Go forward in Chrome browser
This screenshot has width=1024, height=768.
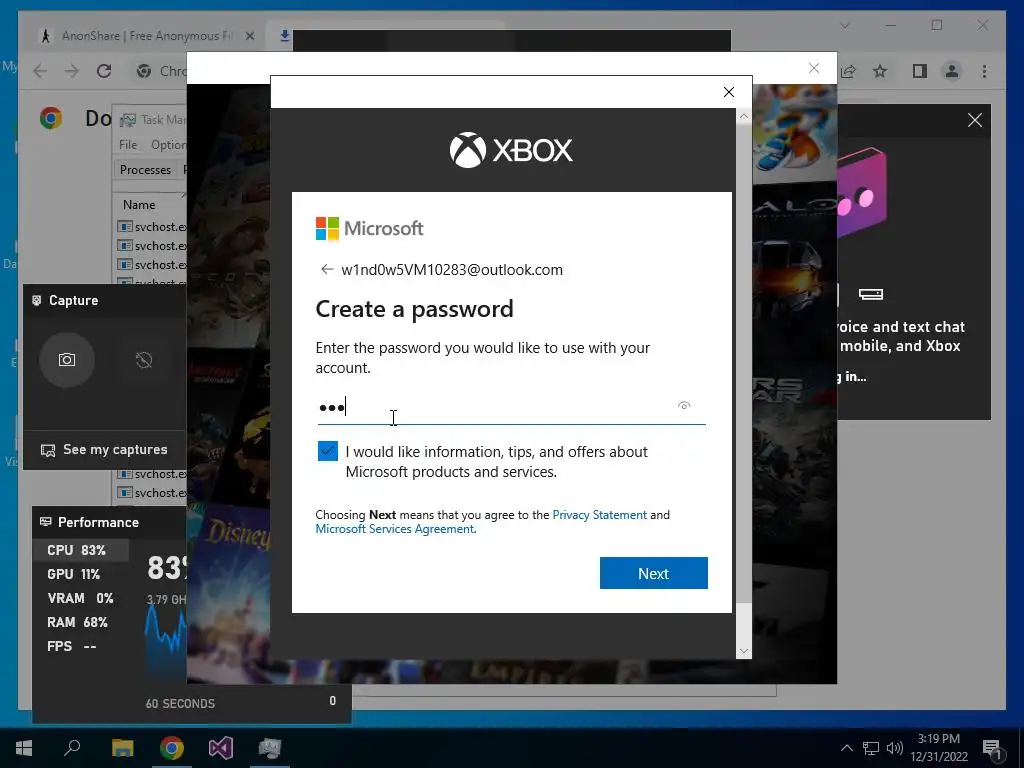point(72,71)
